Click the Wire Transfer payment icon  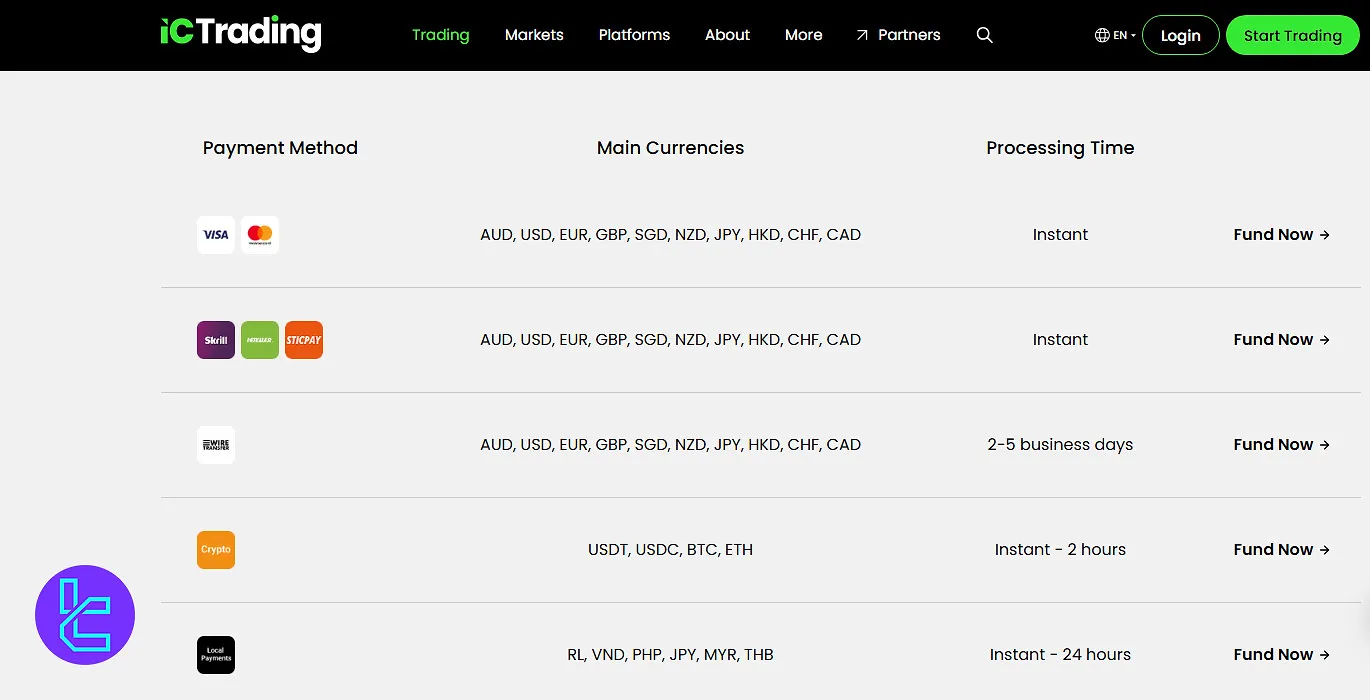(x=215, y=444)
